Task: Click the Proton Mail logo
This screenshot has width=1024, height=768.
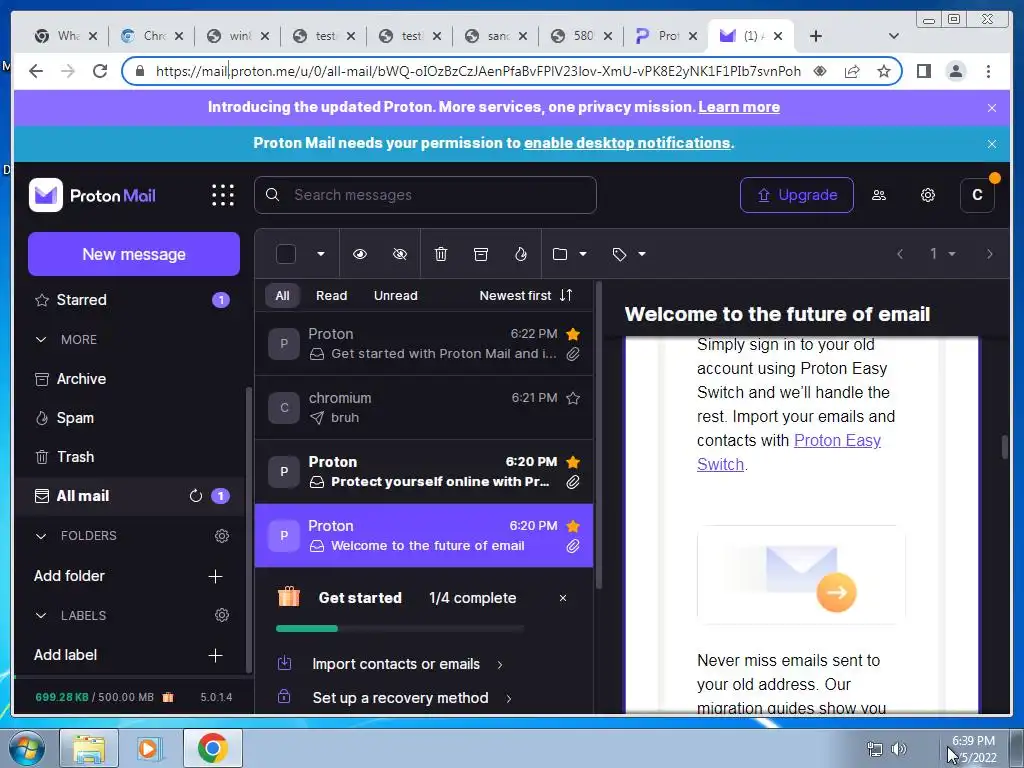Action: click(93, 195)
